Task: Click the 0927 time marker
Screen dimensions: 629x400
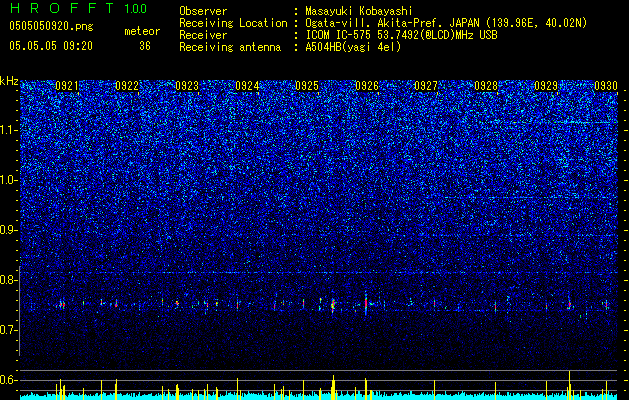Action: (x=426, y=86)
